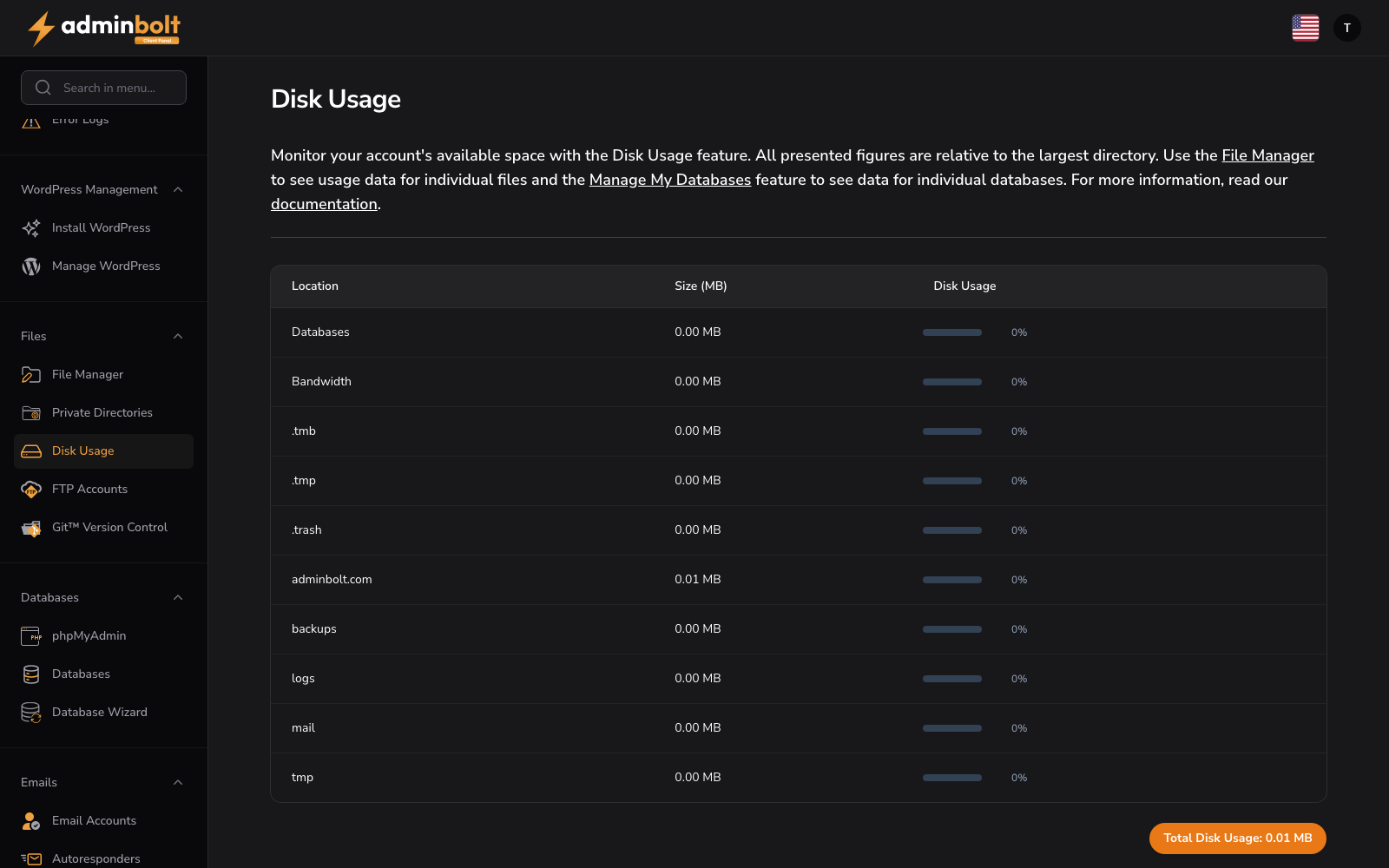
Task: Click the File Manager folder icon
Action: point(31,374)
